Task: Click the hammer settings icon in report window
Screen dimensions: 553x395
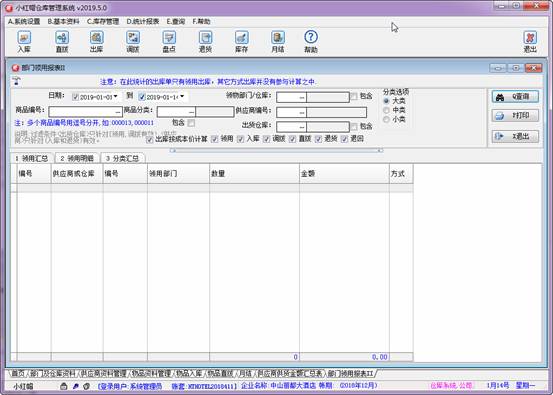Action: [x=17, y=81]
